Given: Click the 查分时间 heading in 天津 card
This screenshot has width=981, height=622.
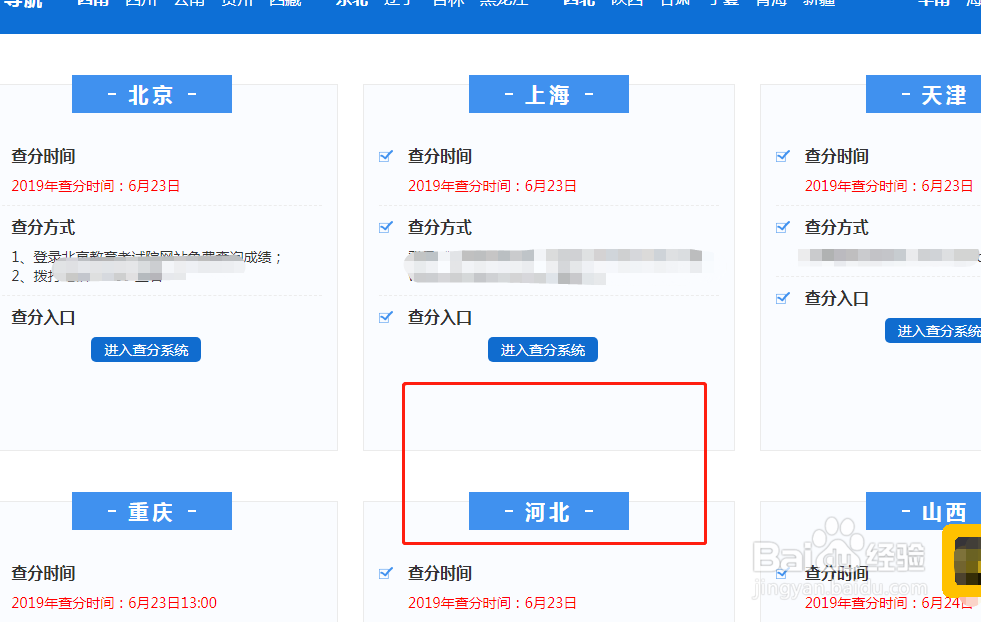Looking at the screenshot, I should 836,156.
